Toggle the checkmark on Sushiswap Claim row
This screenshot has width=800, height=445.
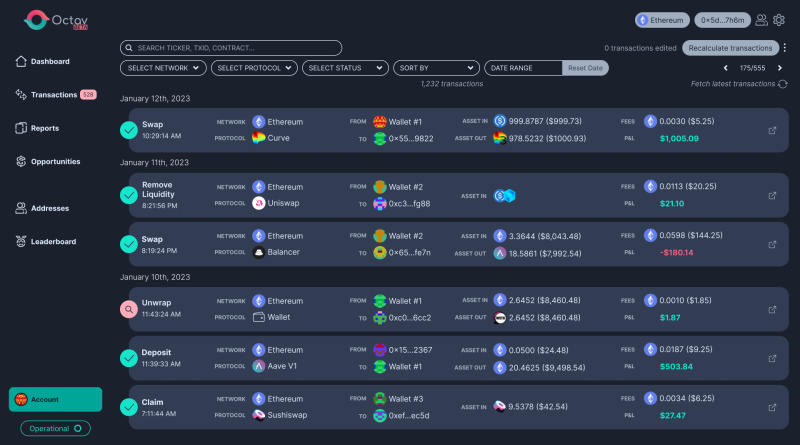point(129,407)
